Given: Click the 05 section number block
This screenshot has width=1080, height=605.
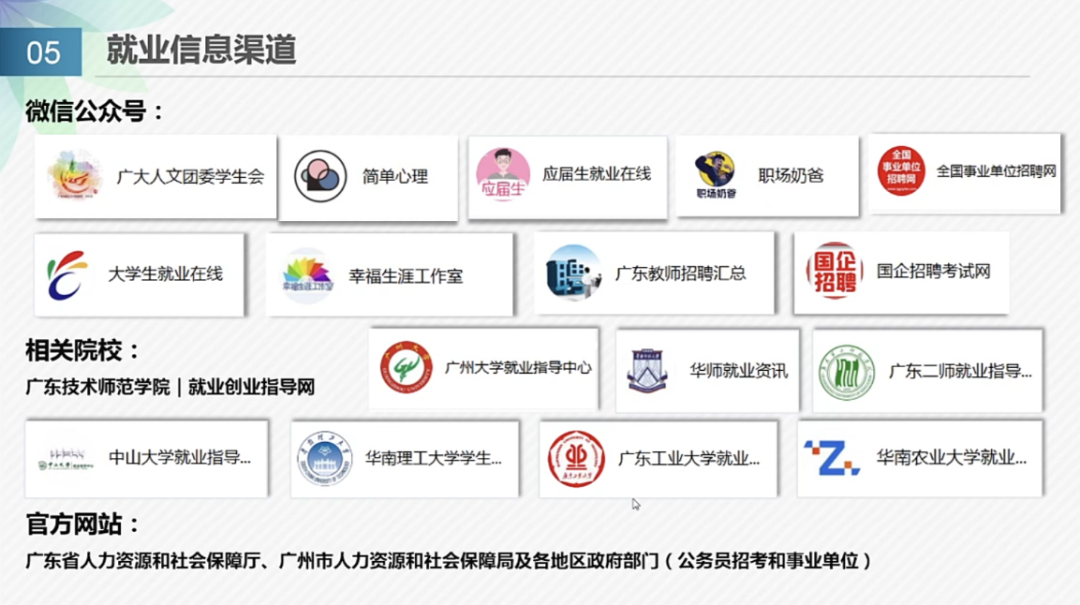Looking at the screenshot, I should [x=43, y=52].
